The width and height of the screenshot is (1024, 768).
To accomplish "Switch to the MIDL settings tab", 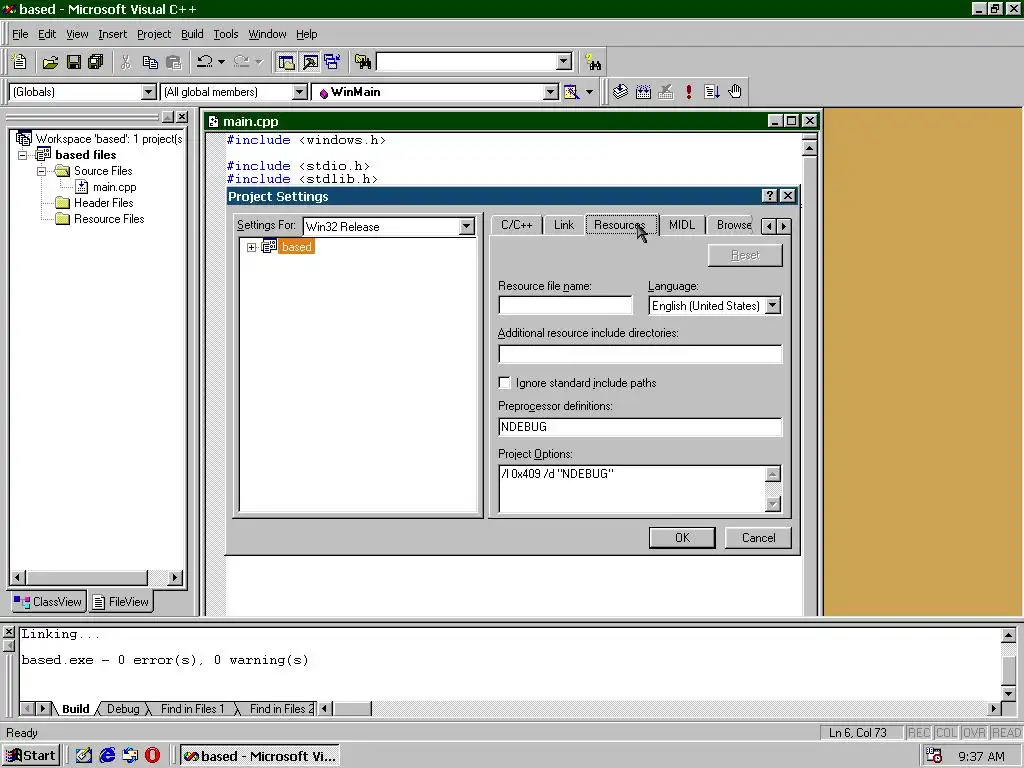I will [682, 225].
